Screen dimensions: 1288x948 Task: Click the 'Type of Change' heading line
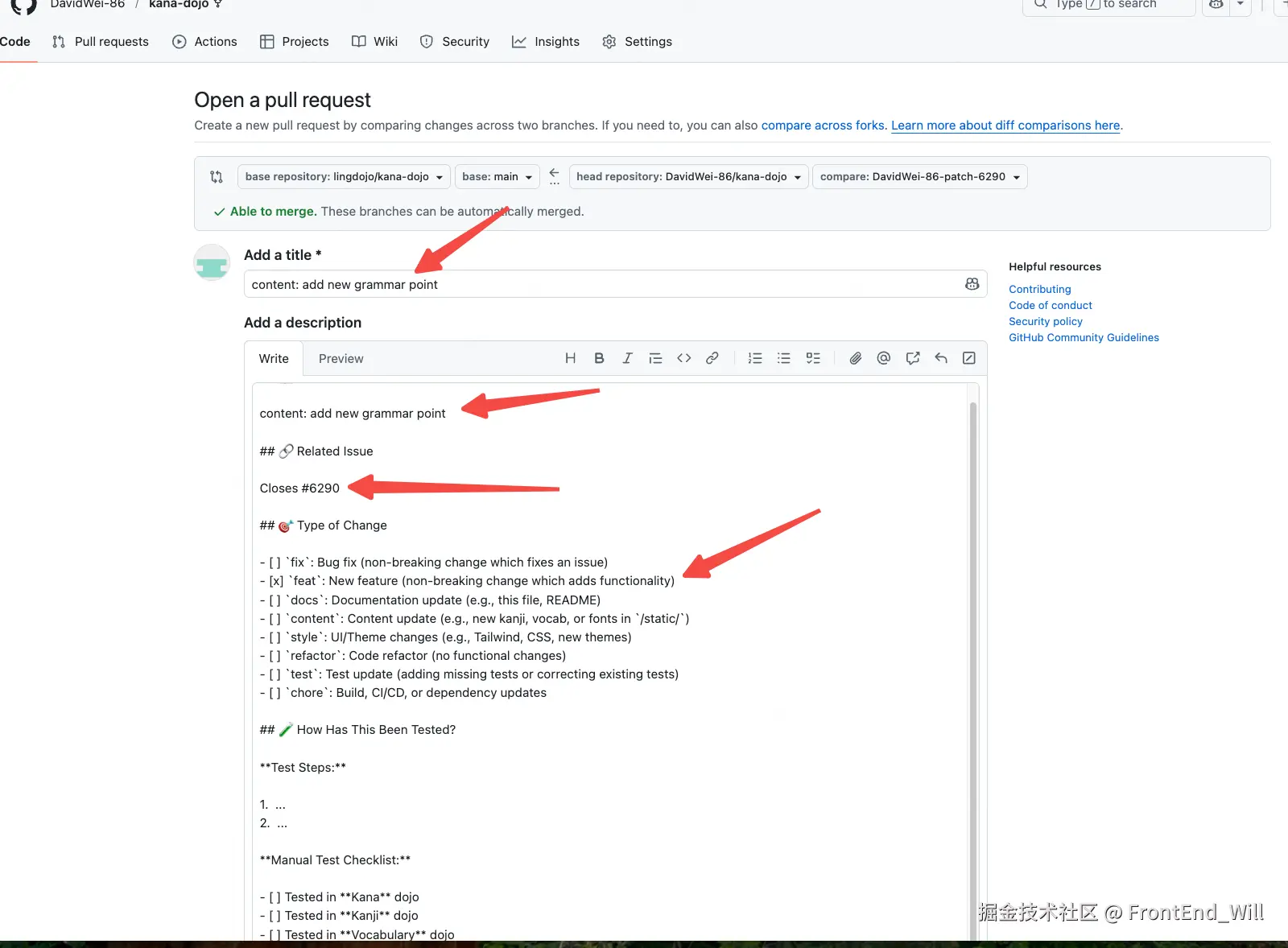tap(323, 526)
